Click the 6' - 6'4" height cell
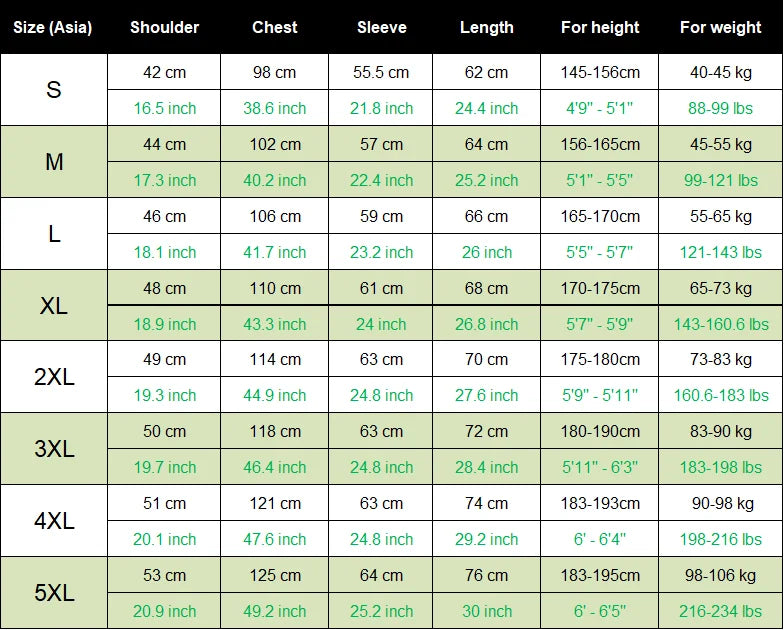Image resolution: width=784 pixels, height=630 pixels. pyautogui.click(x=600, y=539)
